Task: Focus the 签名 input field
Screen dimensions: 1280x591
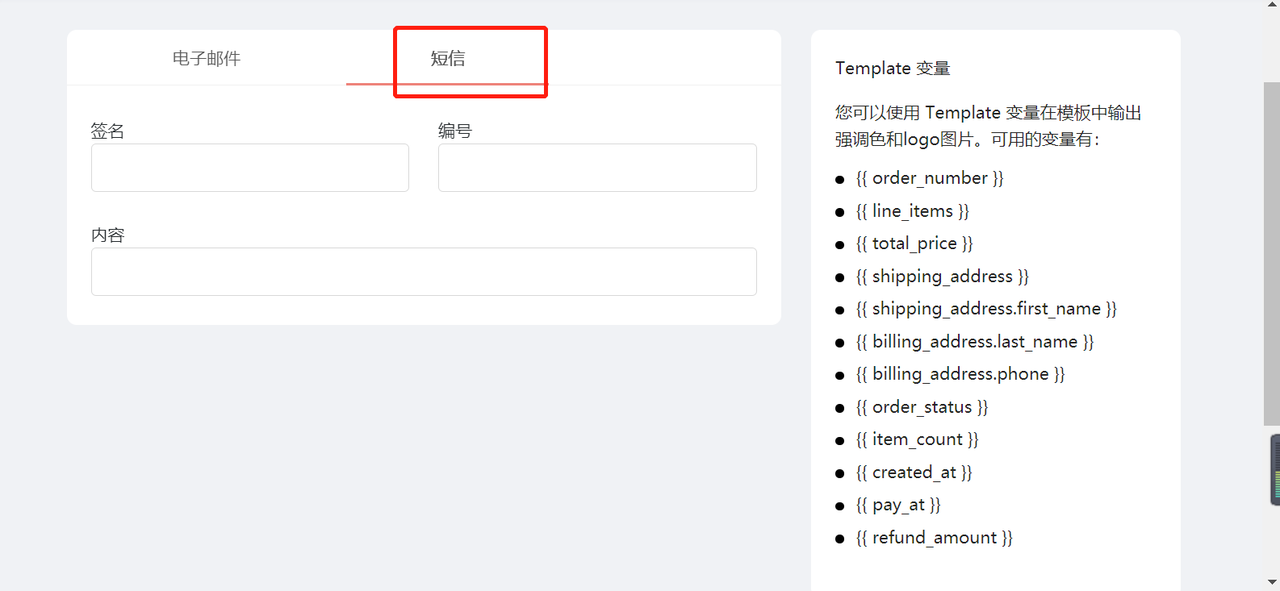Action: (x=250, y=168)
